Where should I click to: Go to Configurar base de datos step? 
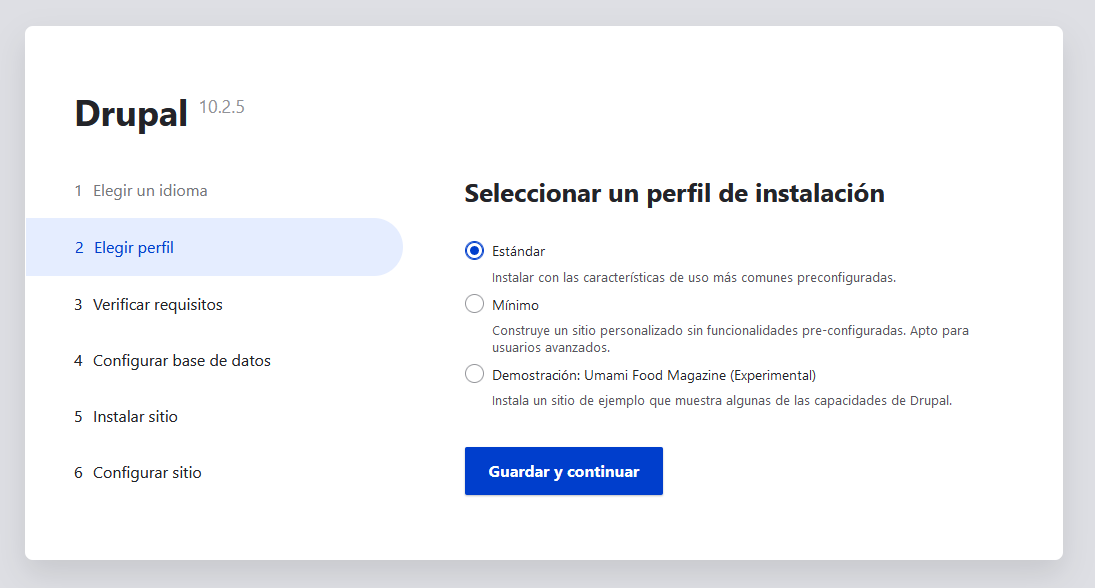(181, 360)
